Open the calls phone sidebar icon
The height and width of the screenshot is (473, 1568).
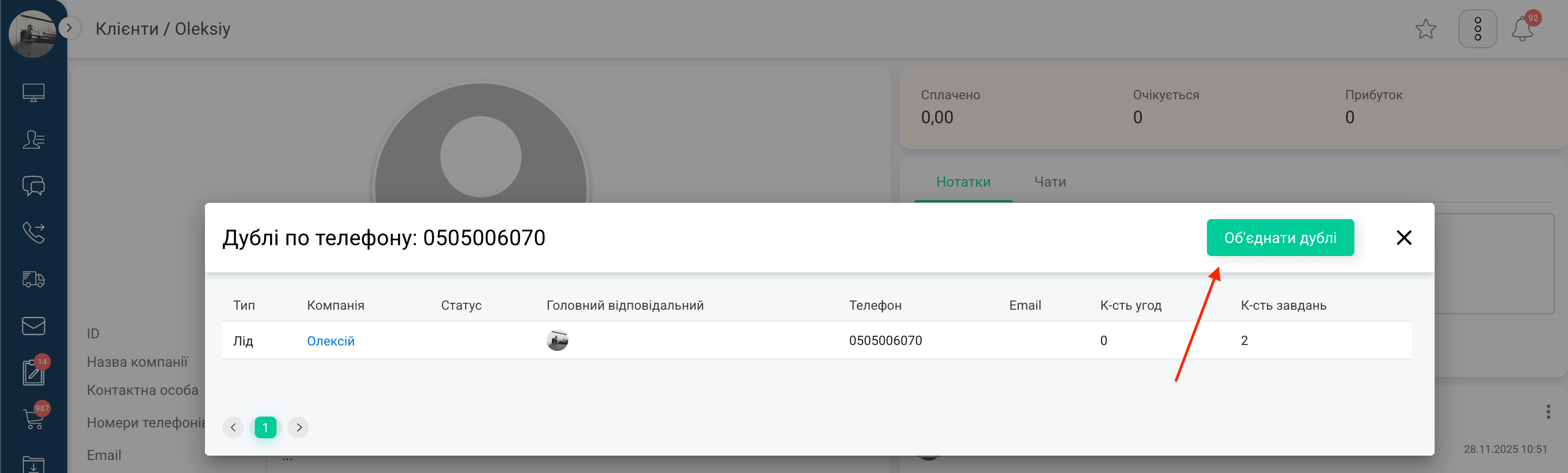33,232
